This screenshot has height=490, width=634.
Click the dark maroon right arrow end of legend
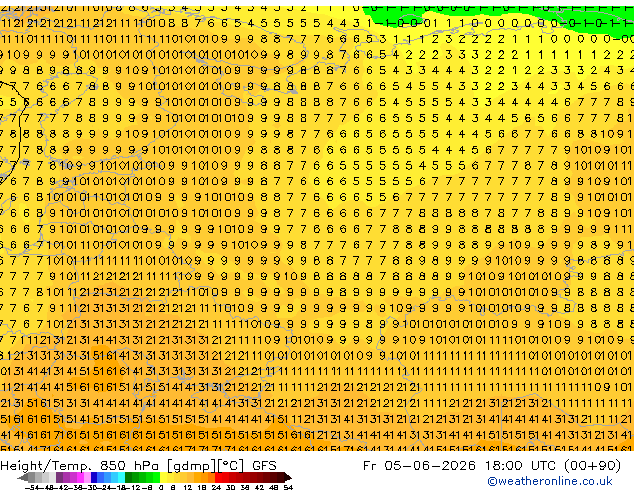(287, 477)
